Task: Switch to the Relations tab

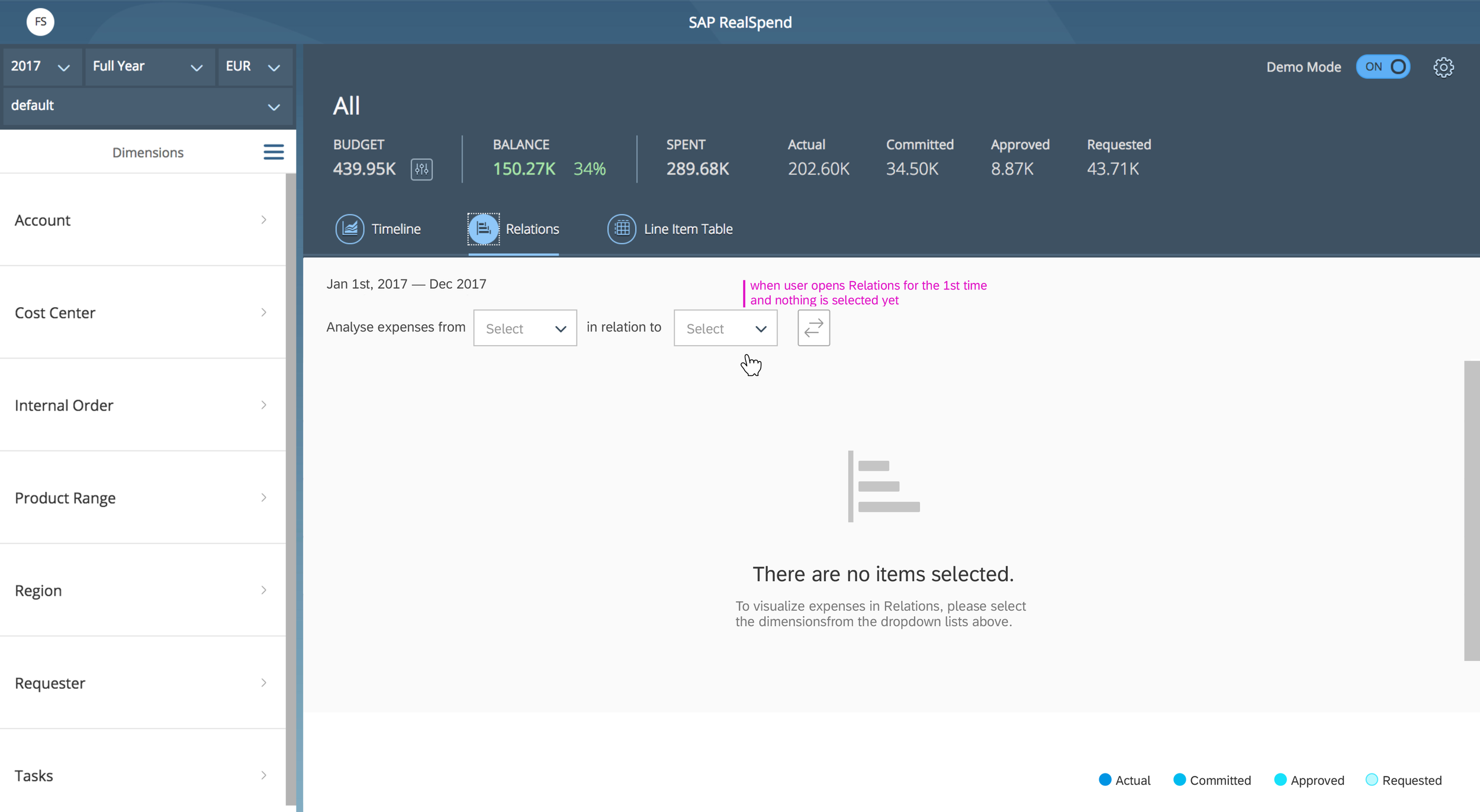Action: [513, 229]
